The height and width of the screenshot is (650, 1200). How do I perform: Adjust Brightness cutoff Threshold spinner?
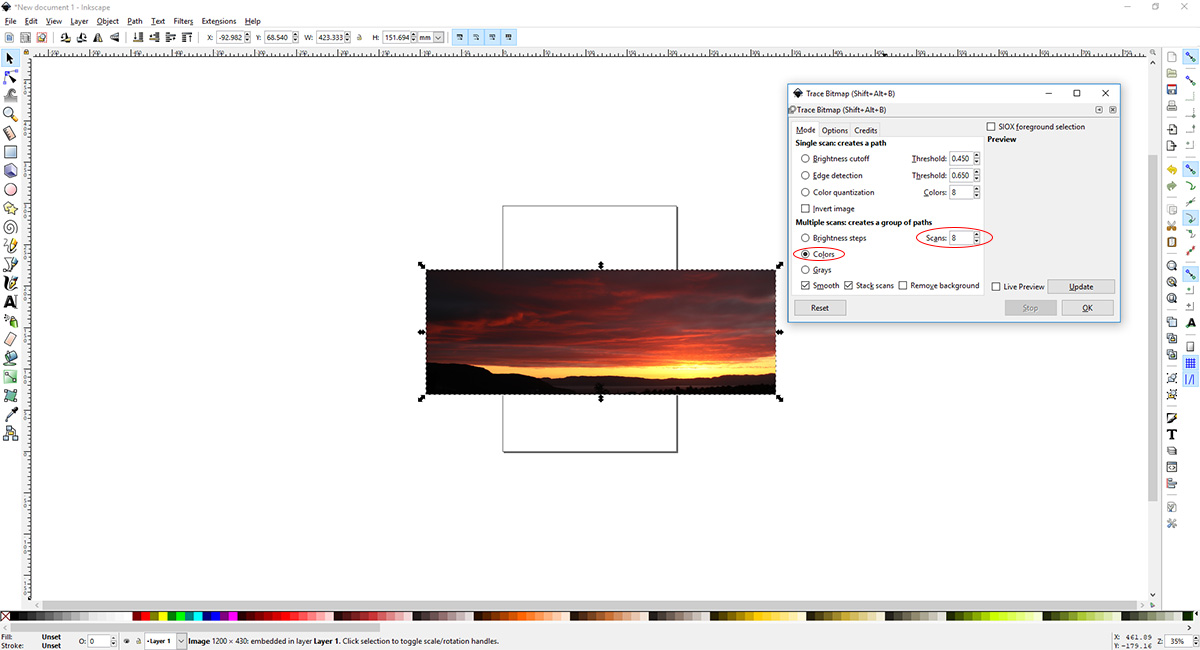tap(976, 159)
